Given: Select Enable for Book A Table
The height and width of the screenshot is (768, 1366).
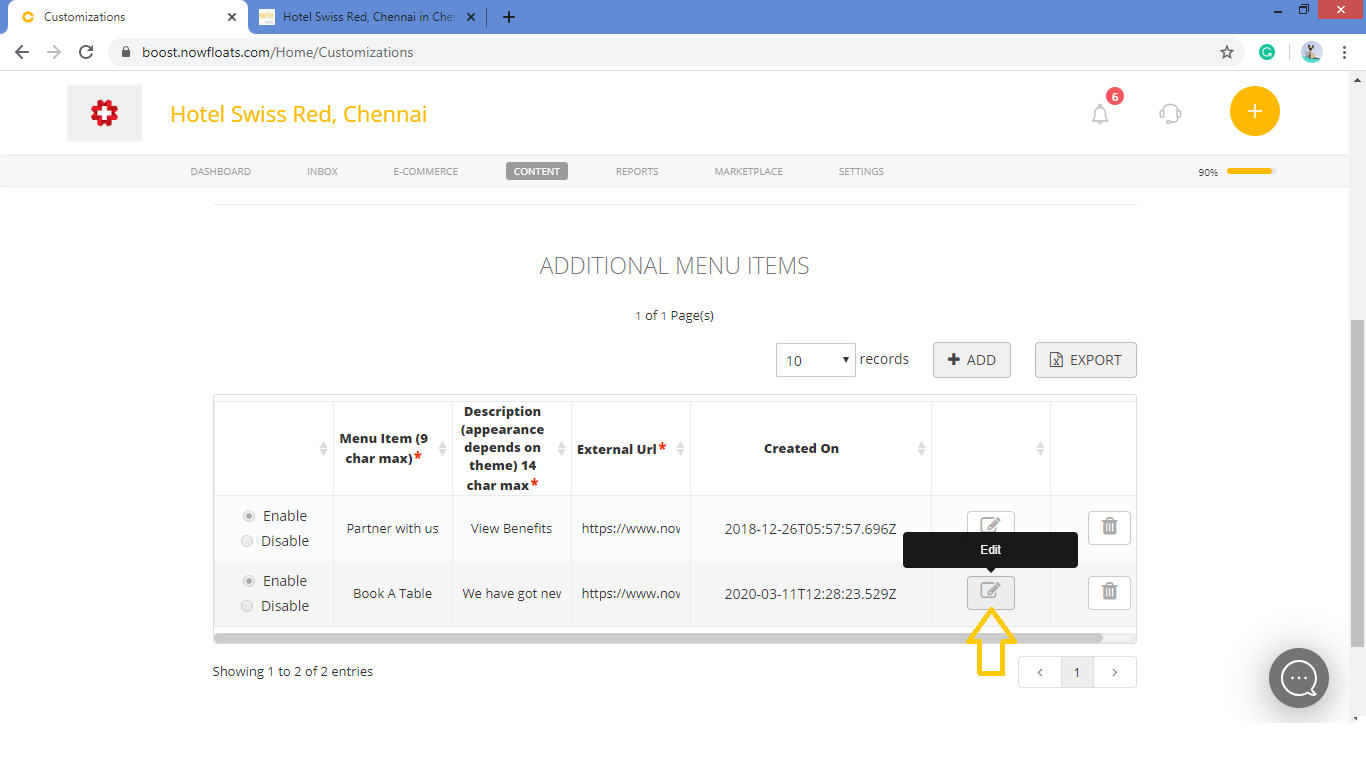Looking at the screenshot, I should click(249, 581).
